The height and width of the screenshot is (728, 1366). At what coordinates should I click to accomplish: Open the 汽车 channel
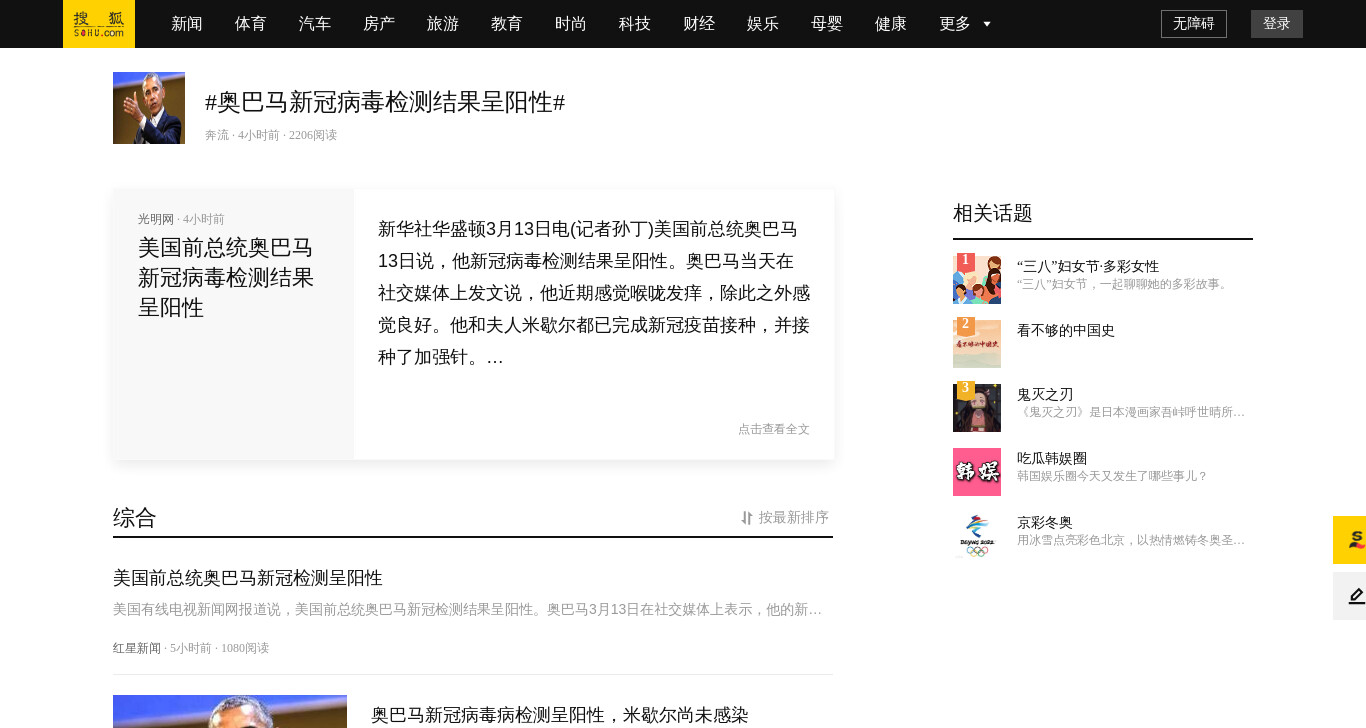pos(315,24)
